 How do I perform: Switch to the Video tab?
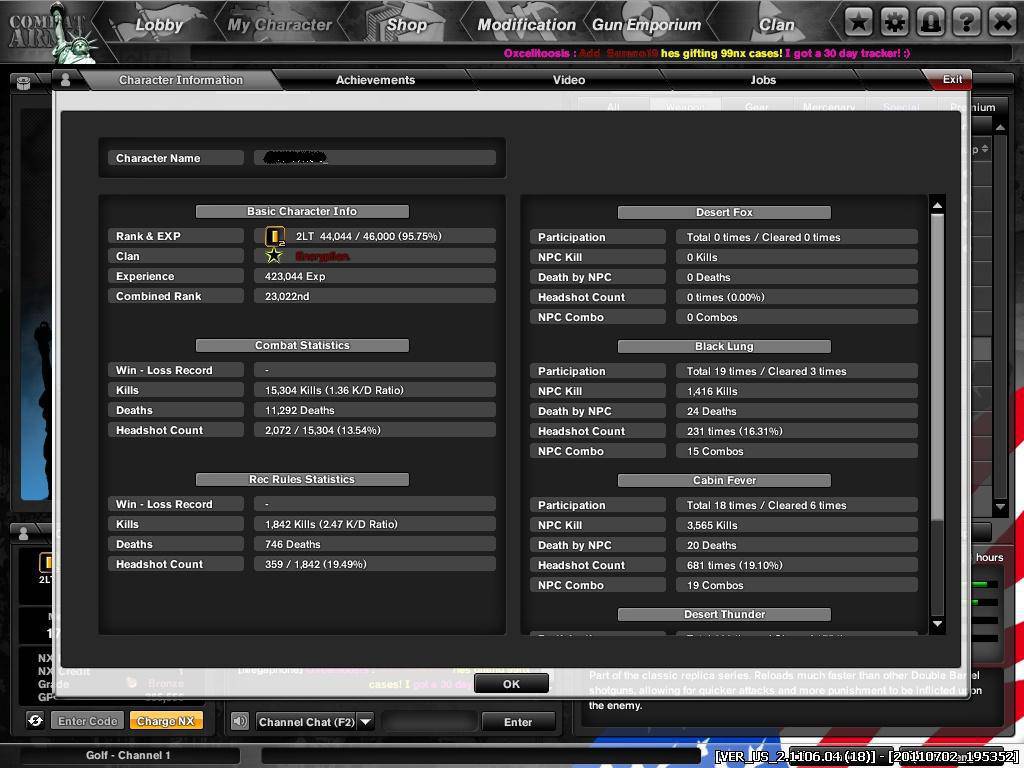(x=569, y=80)
